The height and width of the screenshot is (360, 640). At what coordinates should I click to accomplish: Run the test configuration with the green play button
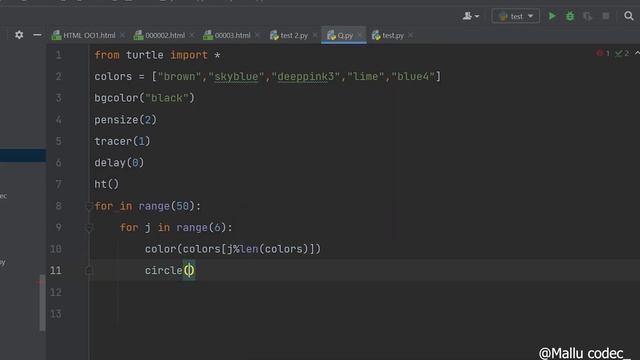552,16
